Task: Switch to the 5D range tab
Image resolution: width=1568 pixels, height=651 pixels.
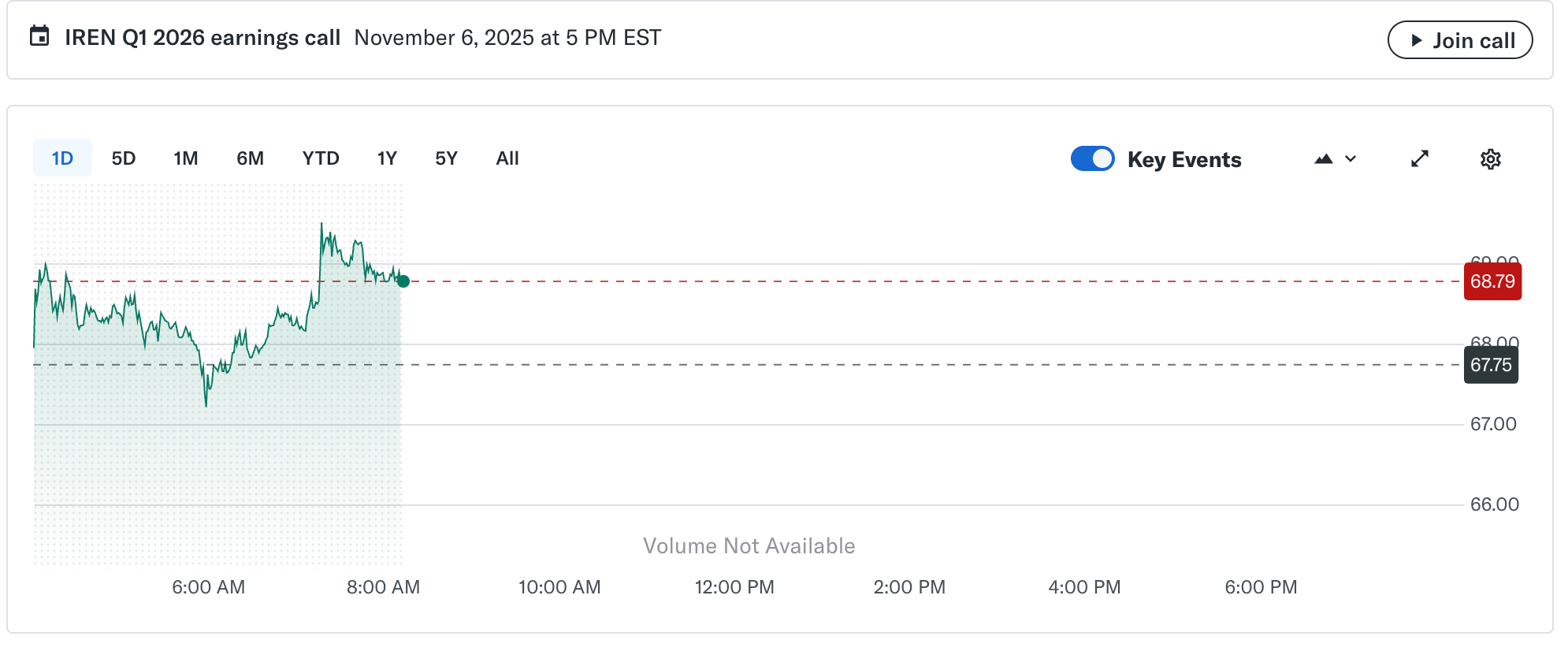Action: point(124,158)
